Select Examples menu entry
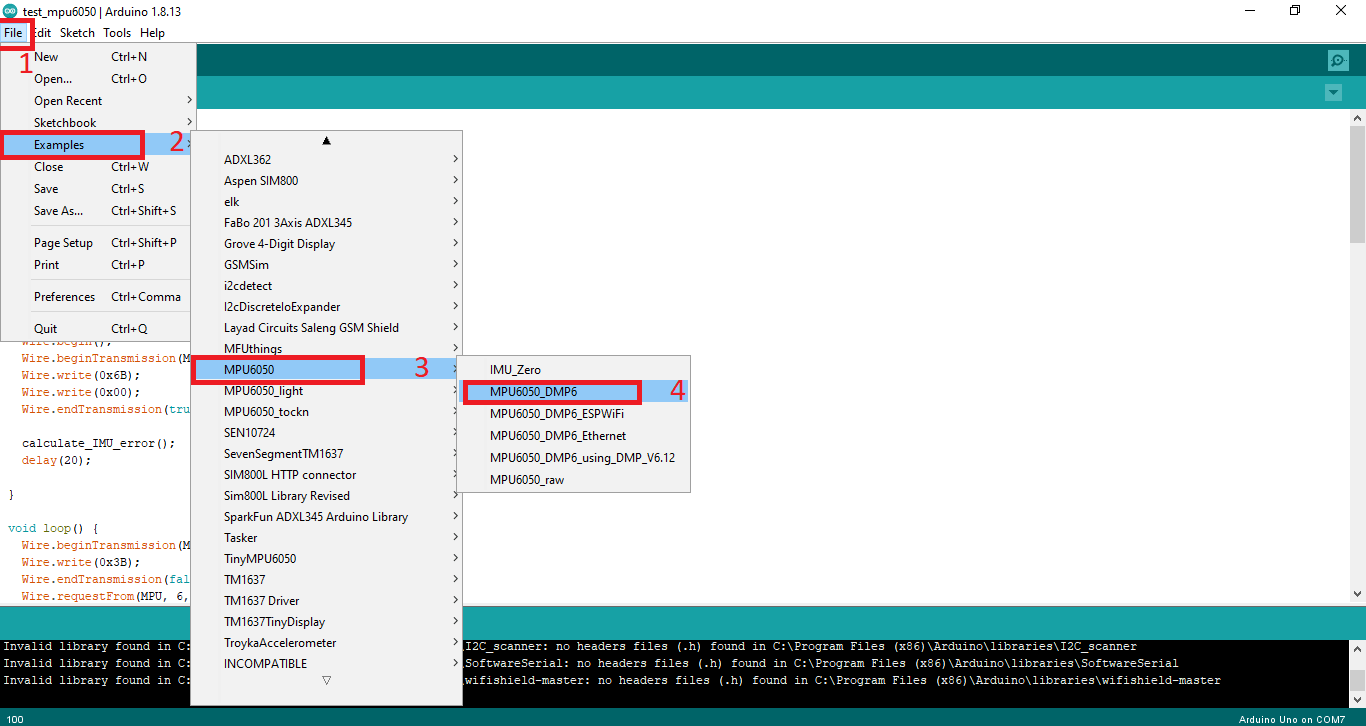This screenshot has width=1366, height=726. 97,145
